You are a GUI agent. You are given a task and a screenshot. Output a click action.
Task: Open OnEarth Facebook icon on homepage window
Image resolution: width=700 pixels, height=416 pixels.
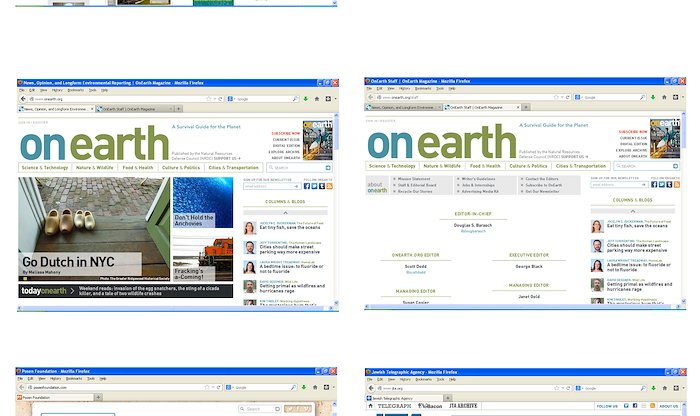[x=307, y=186]
